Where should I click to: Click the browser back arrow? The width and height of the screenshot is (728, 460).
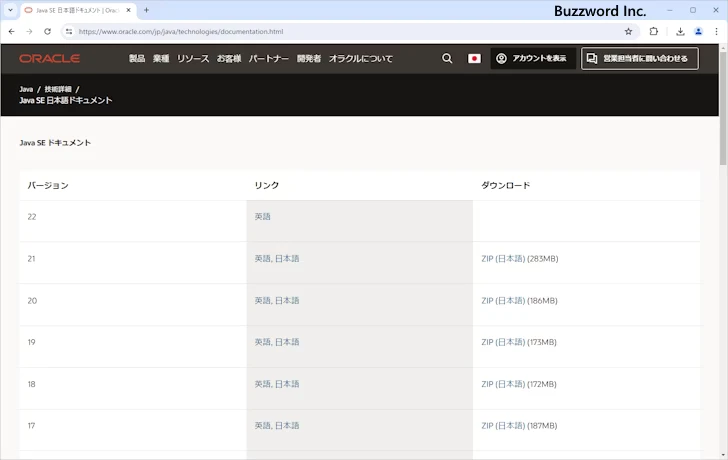tap(12, 32)
